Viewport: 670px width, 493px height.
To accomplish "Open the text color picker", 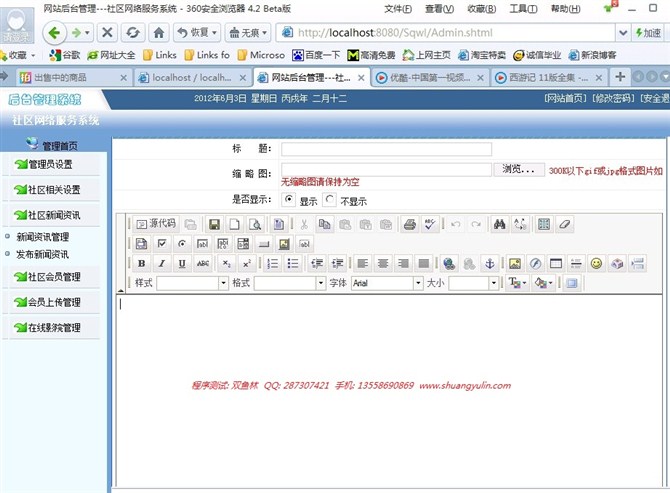I will (518, 284).
